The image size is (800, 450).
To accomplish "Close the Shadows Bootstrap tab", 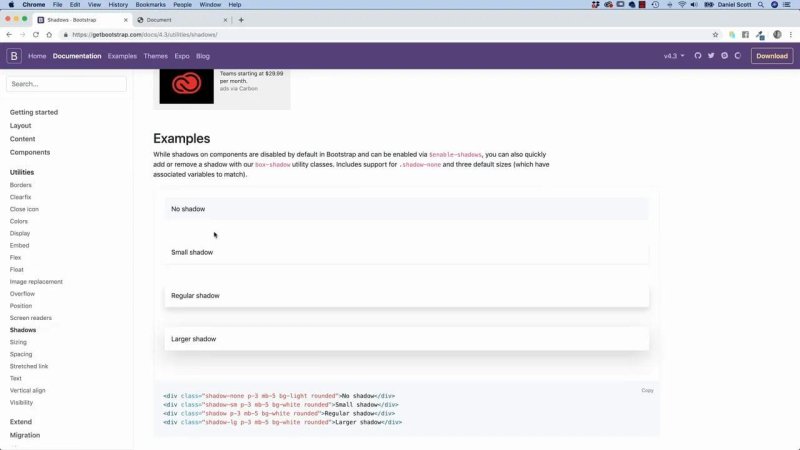I will [x=126, y=20].
